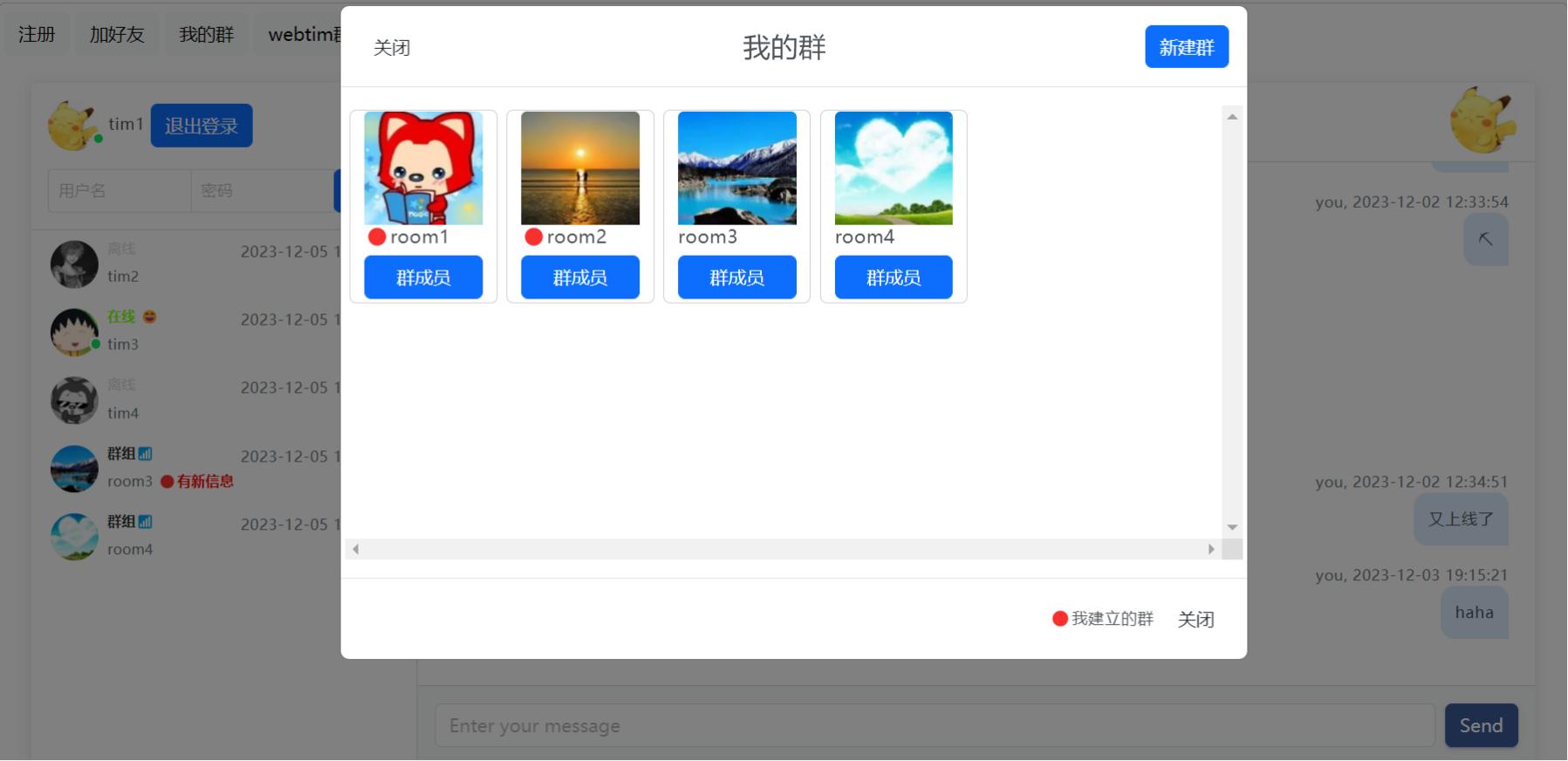Select the room2 sunset image
Viewport: 1568px width, 761px height.
579,168
